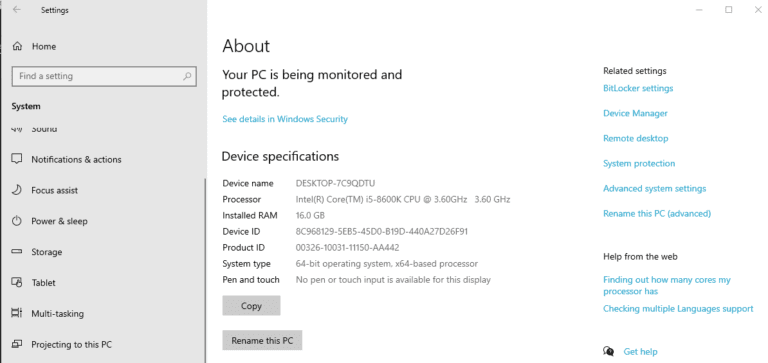The width and height of the screenshot is (768, 363).
Task: Click the 16.0 GB installed RAM value
Action: 310,216
